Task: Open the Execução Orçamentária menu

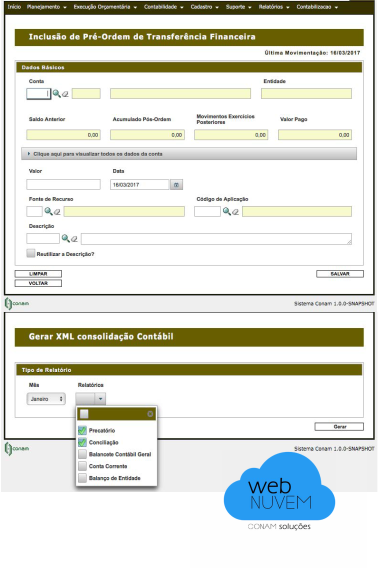Action: 105,7
